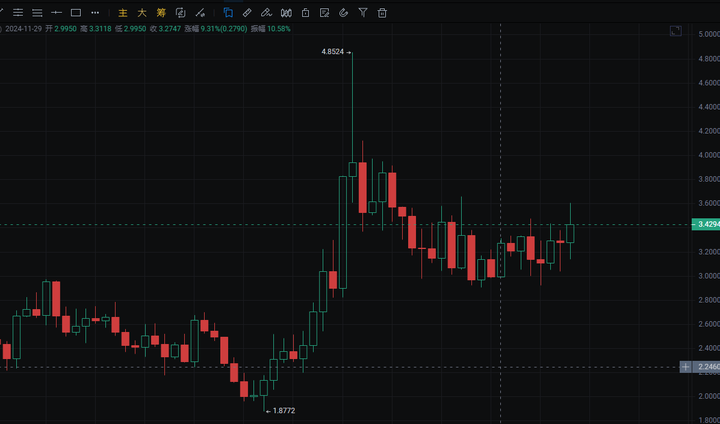
Task: Open more drawing tools ellipsis menu
Action: [x=95, y=13]
